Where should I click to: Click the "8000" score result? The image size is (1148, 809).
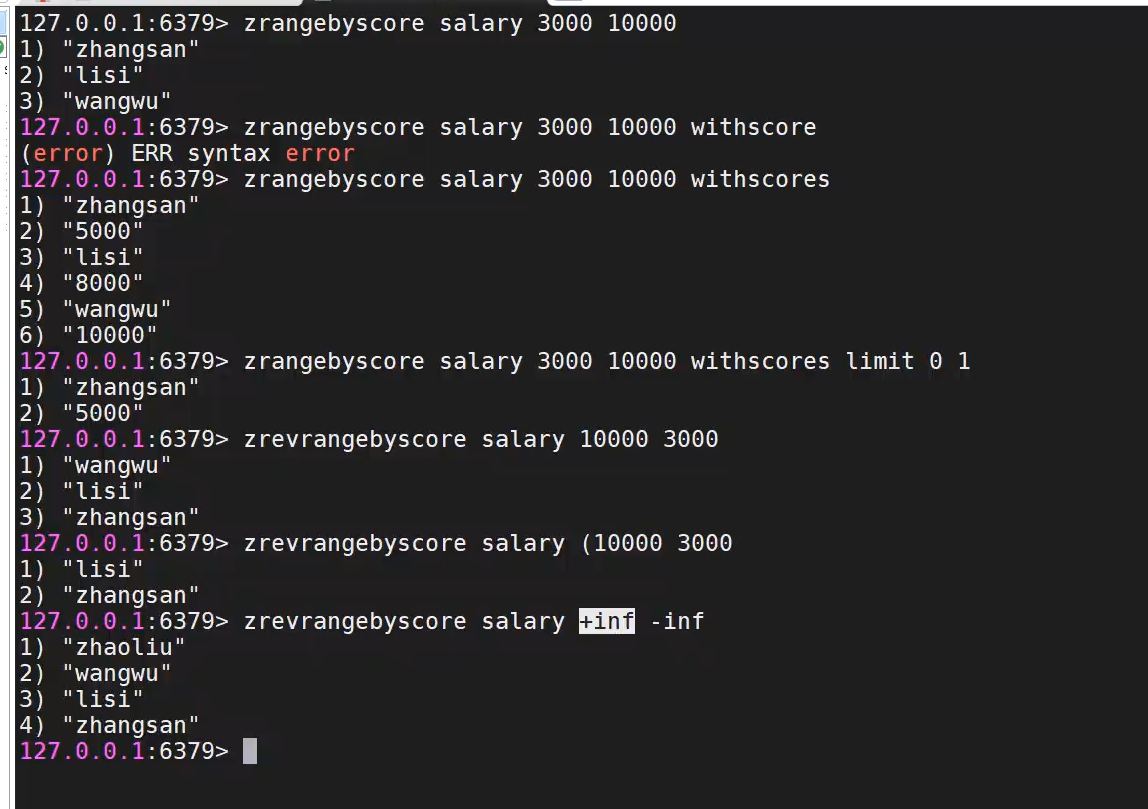tap(103, 283)
